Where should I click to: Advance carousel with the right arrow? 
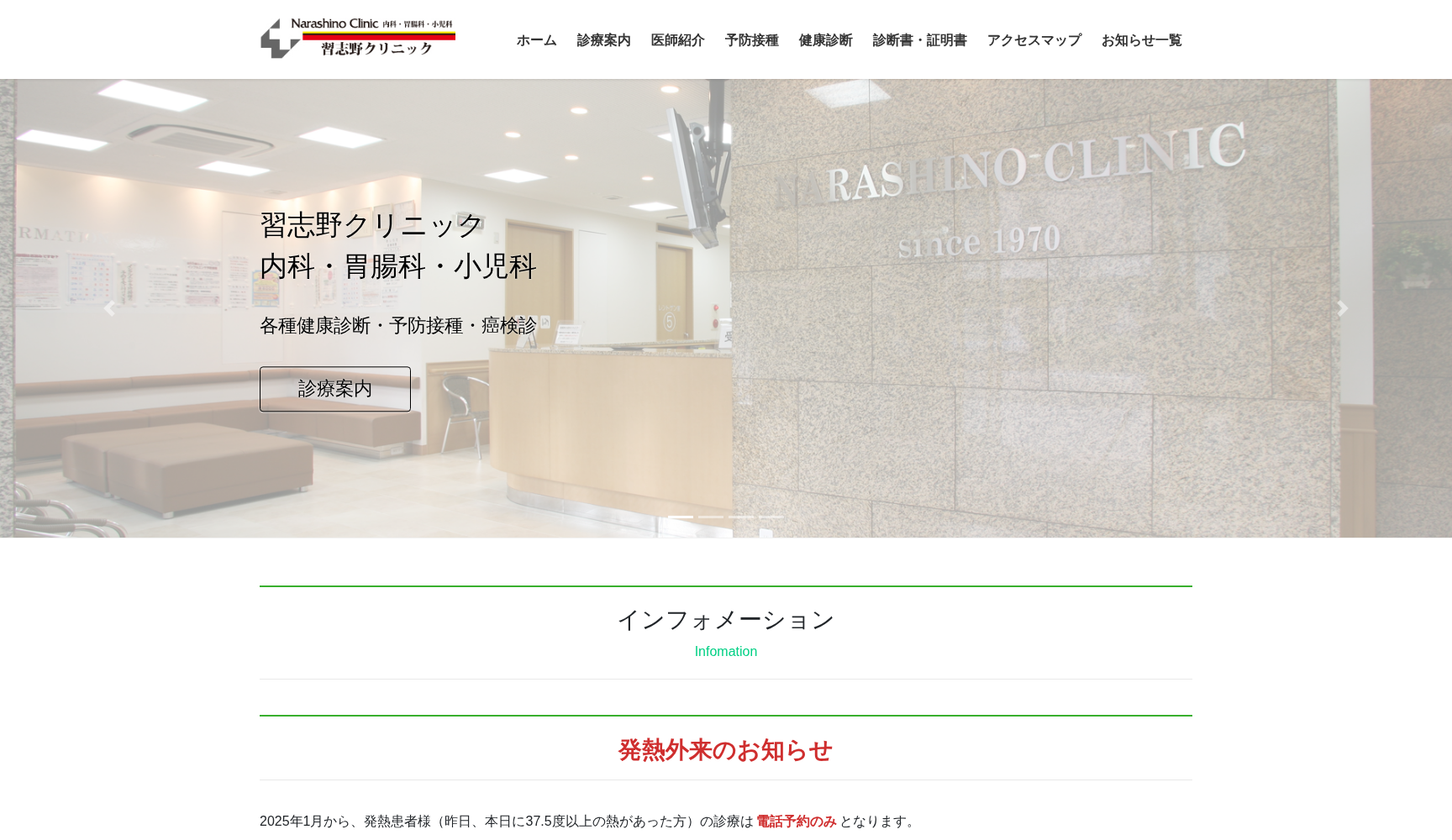pos(1343,307)
